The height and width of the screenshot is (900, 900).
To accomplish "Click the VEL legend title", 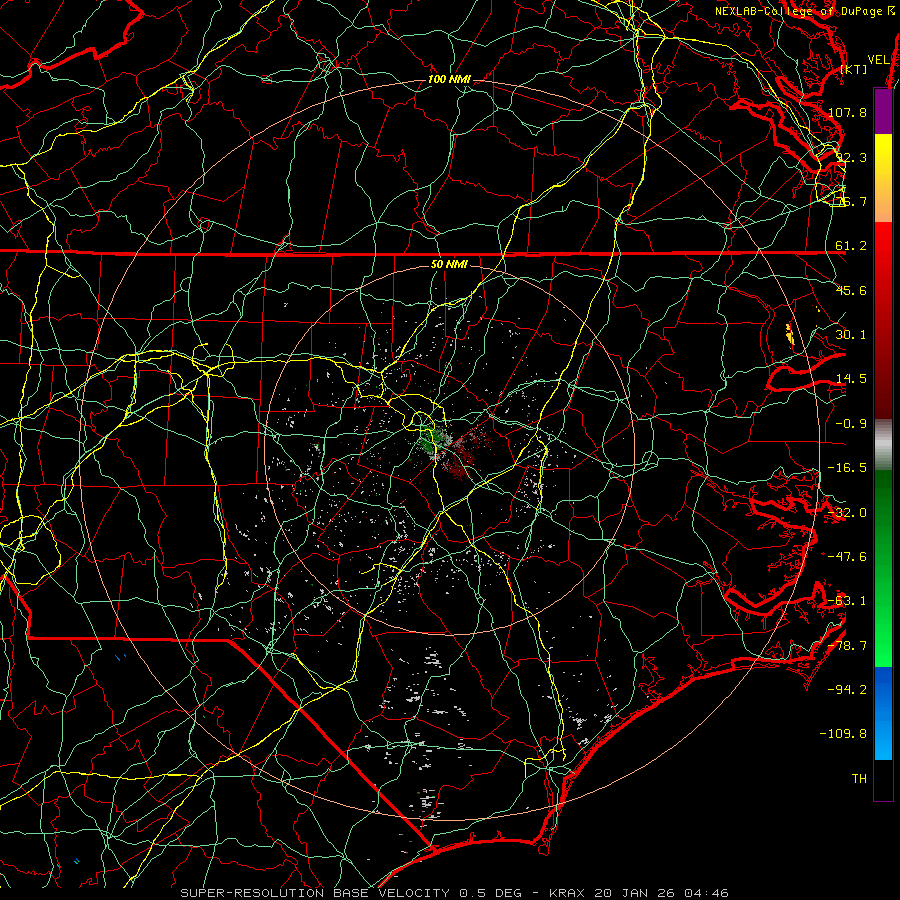I will pos(878,60).
